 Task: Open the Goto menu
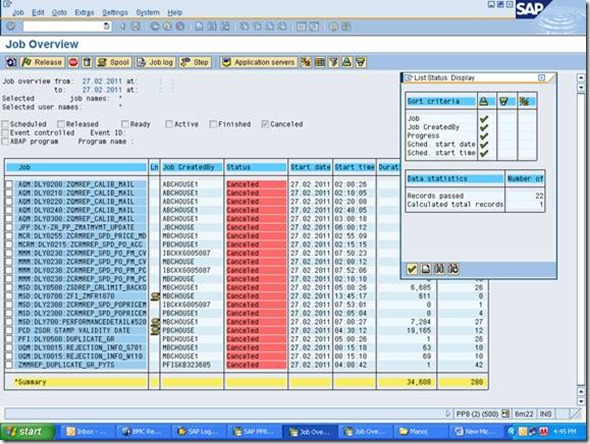click(x=59, y=12)
